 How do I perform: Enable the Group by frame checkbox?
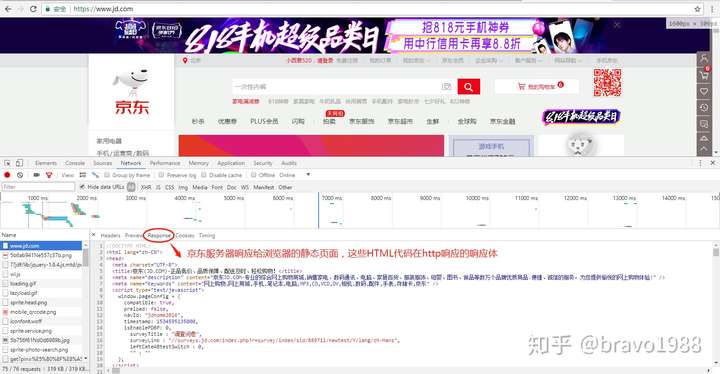[107, 175]
